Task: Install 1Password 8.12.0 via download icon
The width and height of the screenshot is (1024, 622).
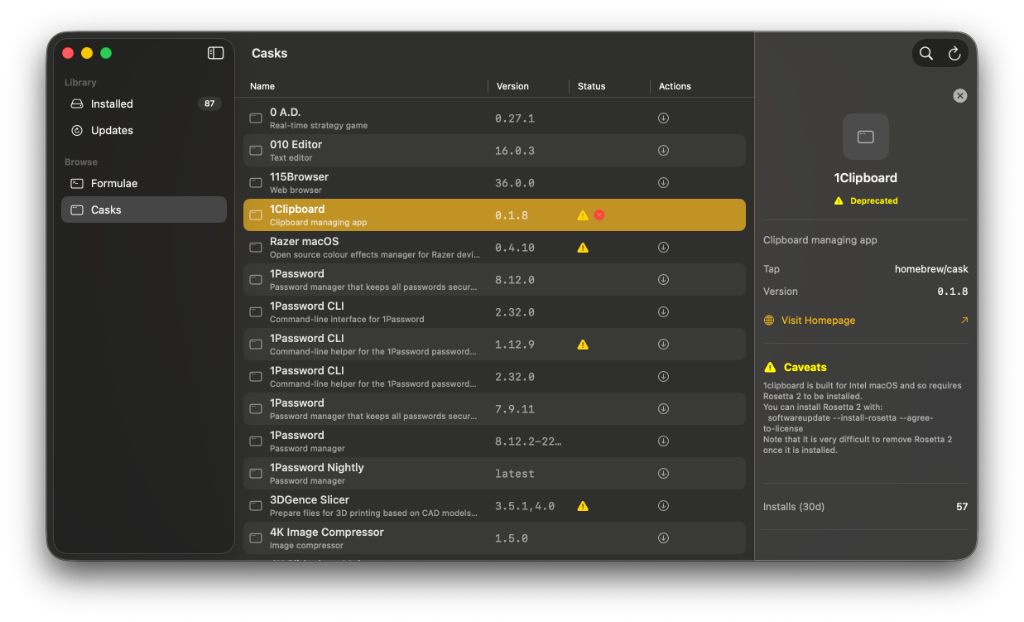Action: point(663,280)
